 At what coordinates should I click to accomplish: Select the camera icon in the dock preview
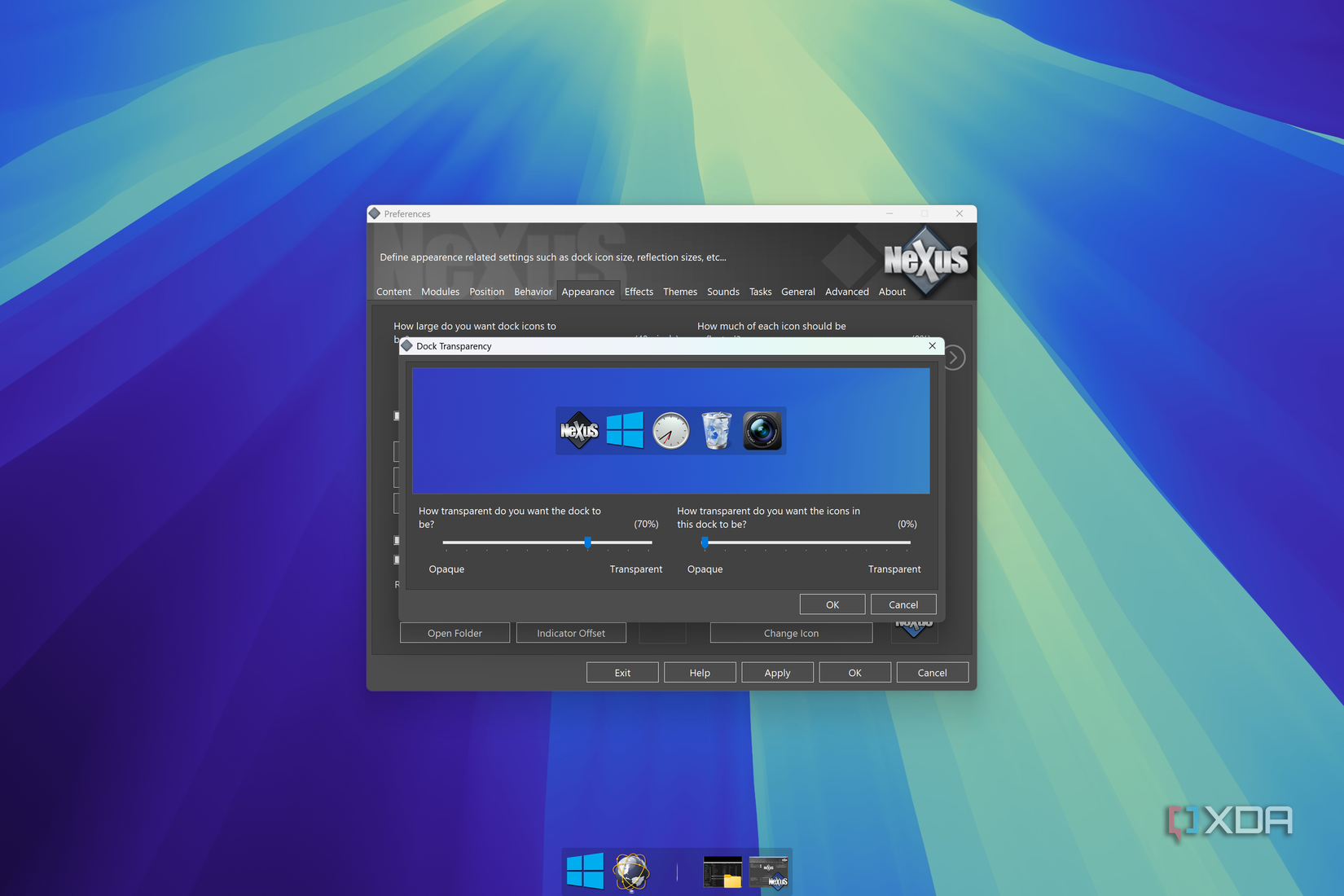[761, 430]
